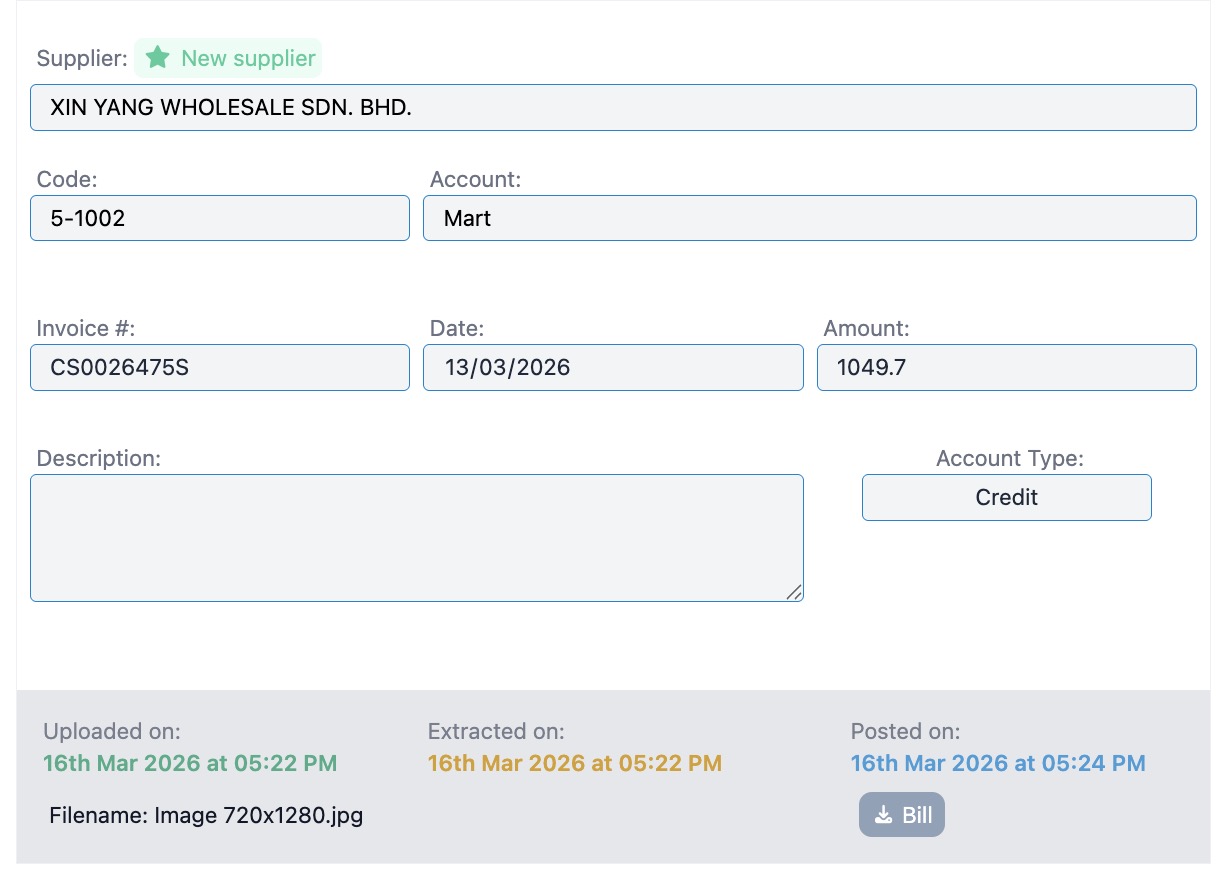Click the resize handle on the Description box
This screenshot has height=880, width=1224.
pos(795,592)
